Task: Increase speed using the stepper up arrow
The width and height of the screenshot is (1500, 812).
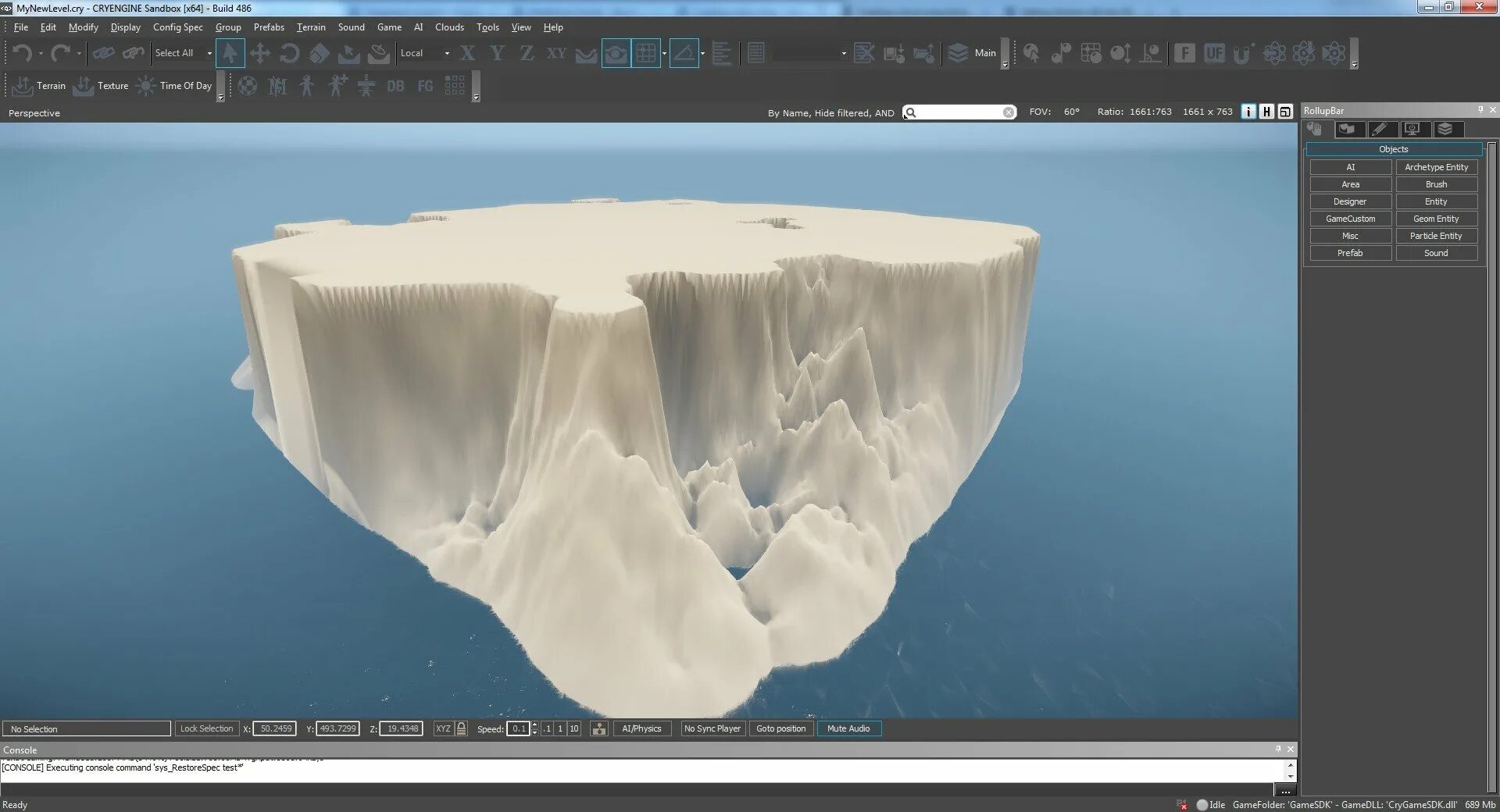Action: (x=534, y=725)
